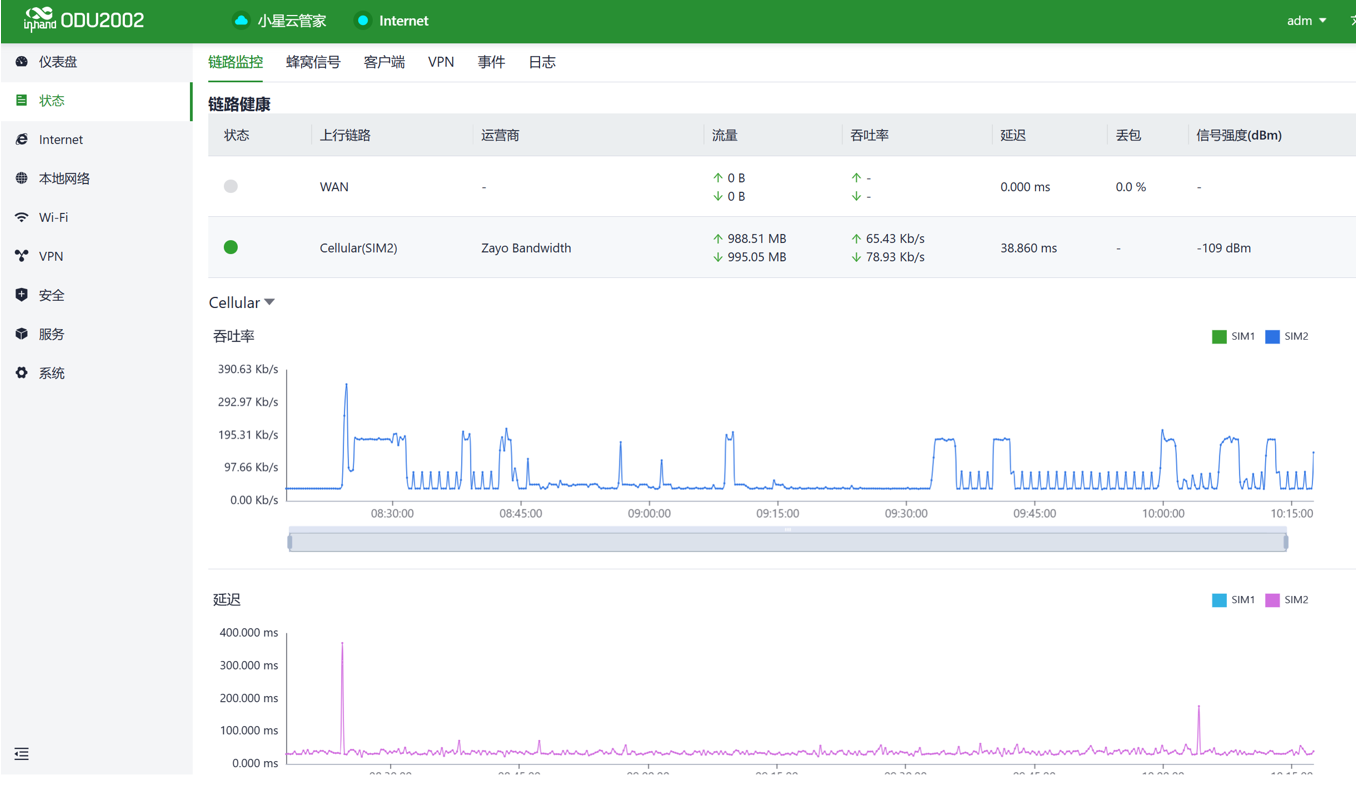Viewport: 1356px width, 785px height.
Task: Click the throughput chart time range slider
Action: pyautogui.click(x=787, y=542)
